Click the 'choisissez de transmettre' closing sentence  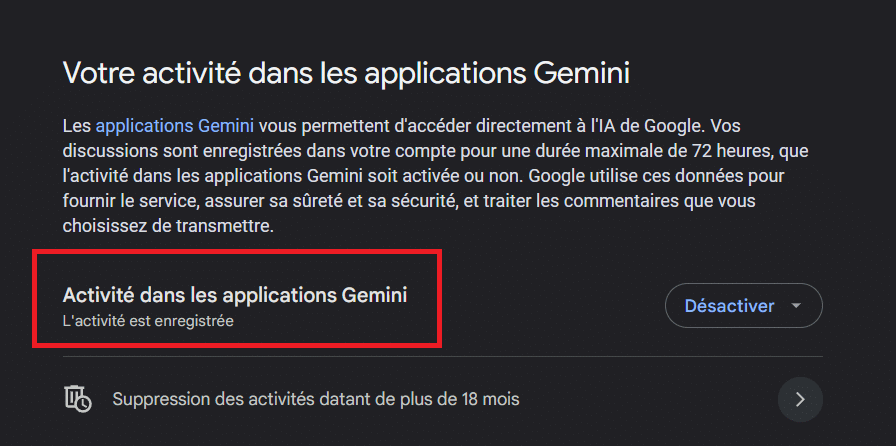click(169, 226)
